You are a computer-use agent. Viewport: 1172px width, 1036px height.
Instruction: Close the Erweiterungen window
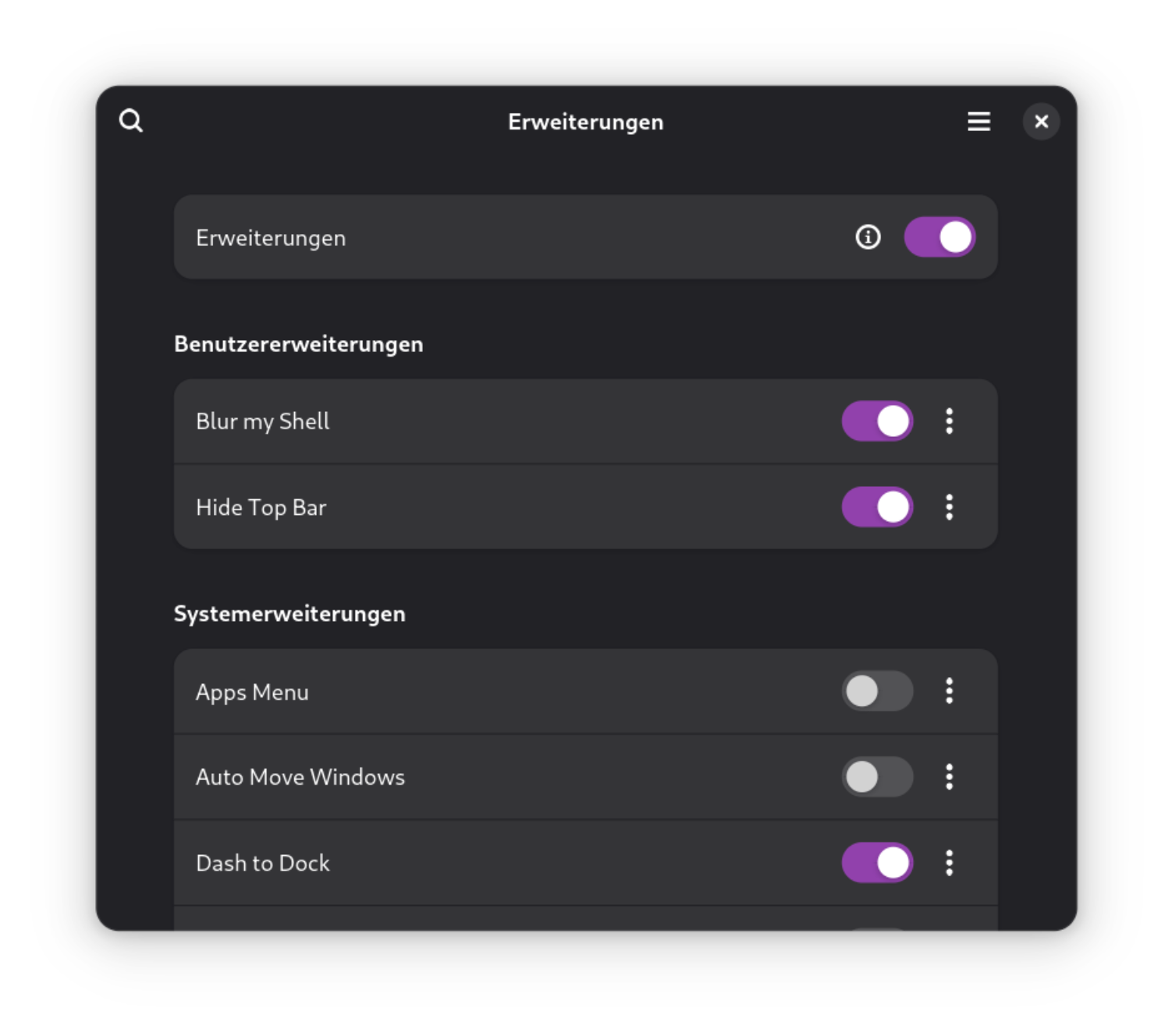coord(1041,122)
